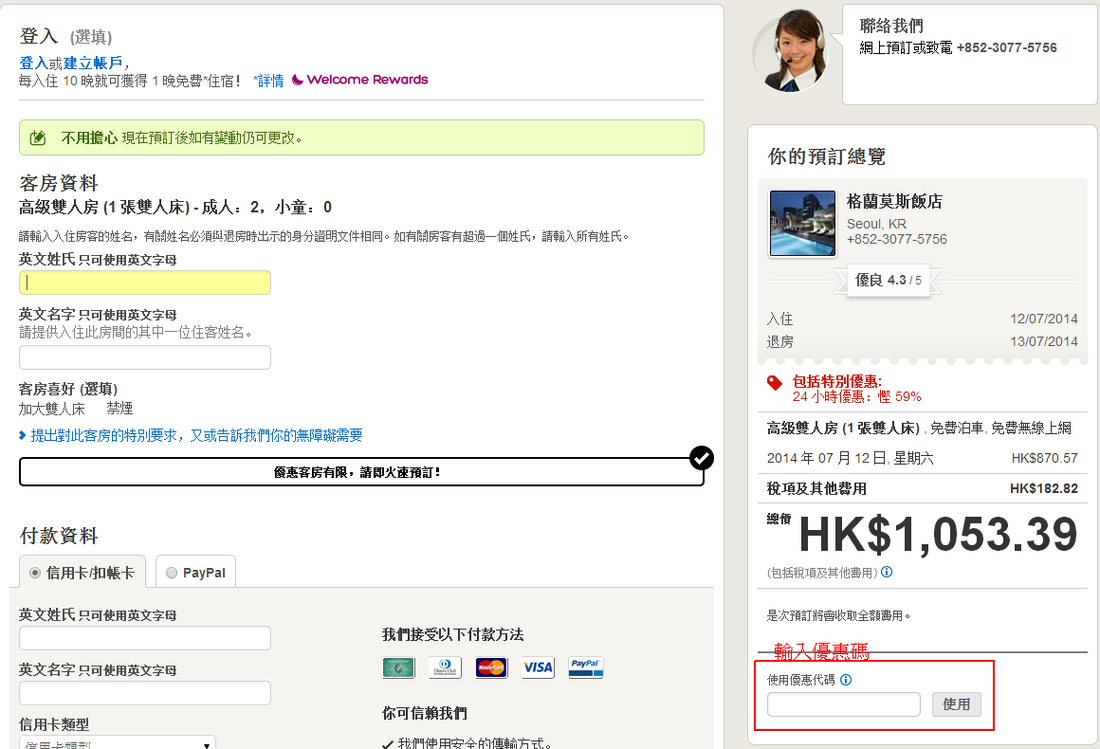Click the info icon next to 包括稅項及其他費用
This screenshot has width=1100, height=749.
887,573
